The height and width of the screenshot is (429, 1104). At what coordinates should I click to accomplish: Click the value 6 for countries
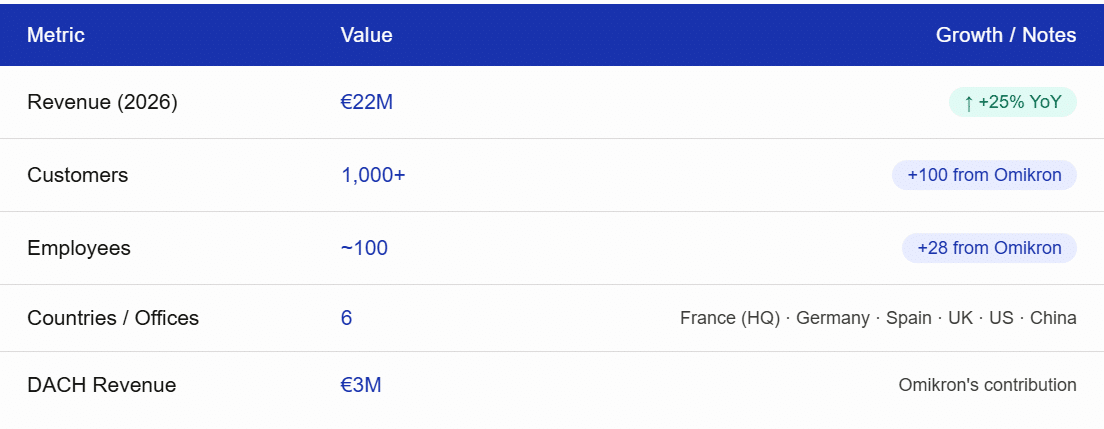(x=346, y=318)
